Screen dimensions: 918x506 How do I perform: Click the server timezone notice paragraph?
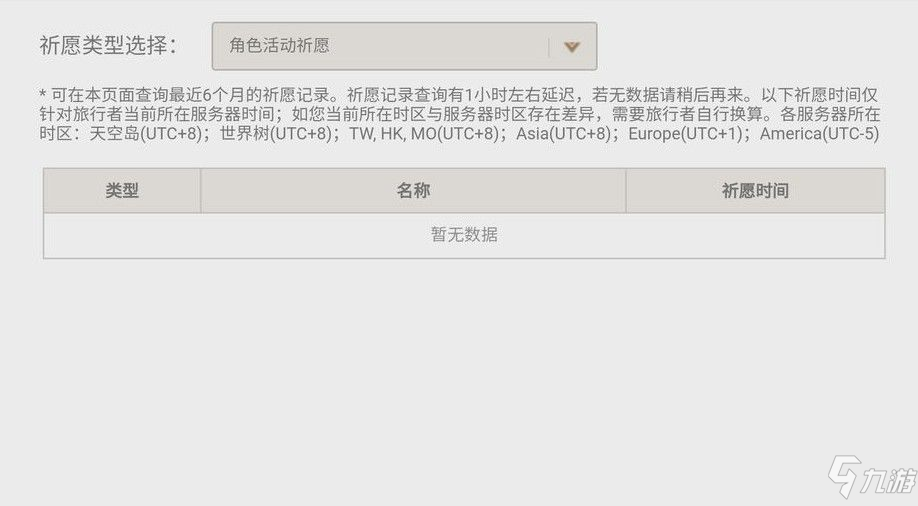tap(460, 114)
